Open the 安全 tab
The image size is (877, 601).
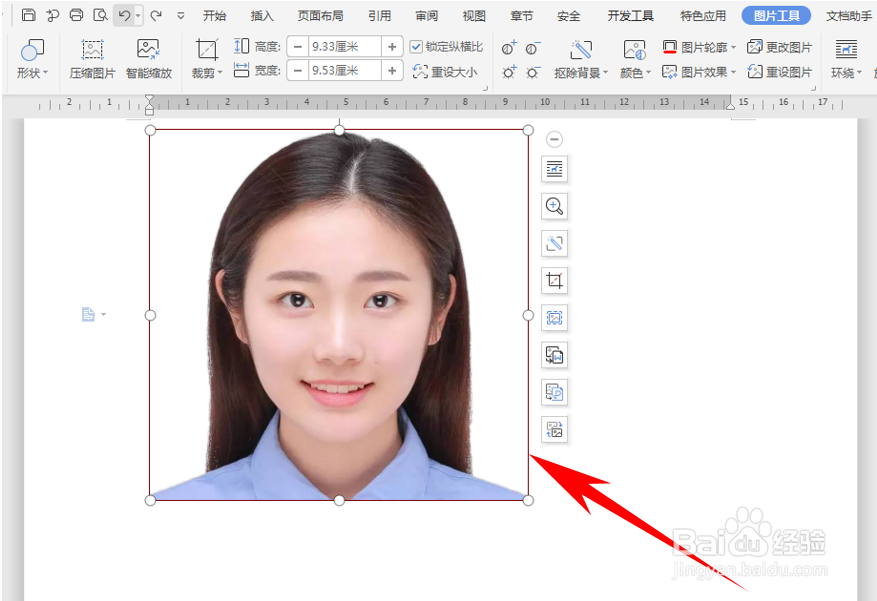pyautogui.click(x=568, y=16)
